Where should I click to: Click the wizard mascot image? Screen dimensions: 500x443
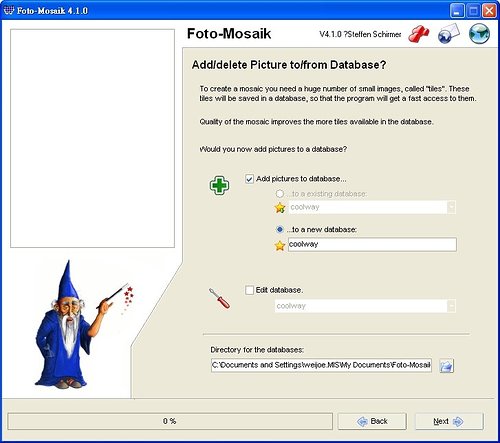pyautogui.click(x=83, y=325)
